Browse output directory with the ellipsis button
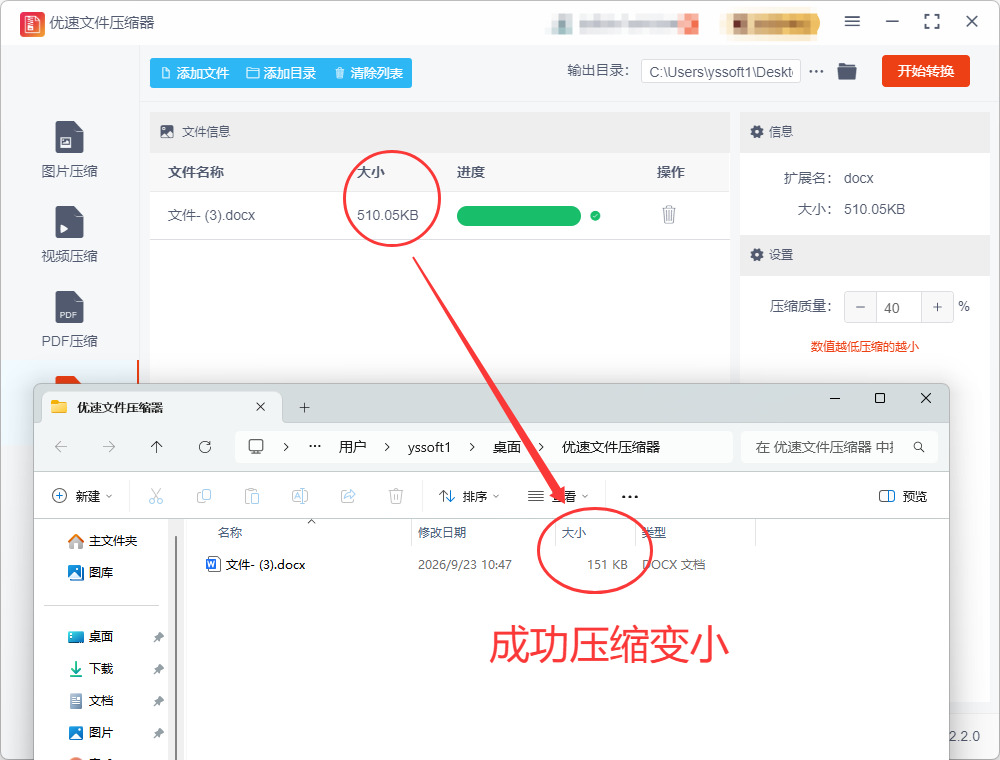 [x=816, y=71]
